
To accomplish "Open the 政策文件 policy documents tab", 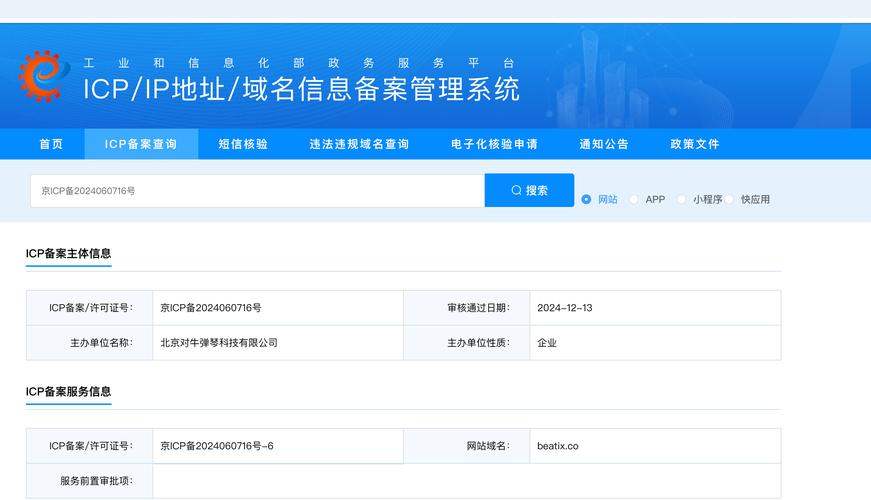I will [695, 144].
